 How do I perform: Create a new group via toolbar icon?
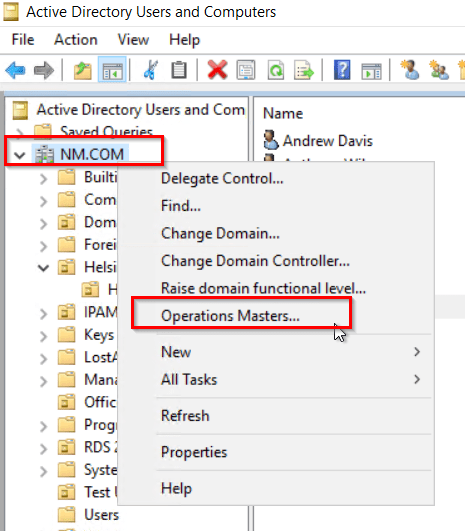(439, 70)
